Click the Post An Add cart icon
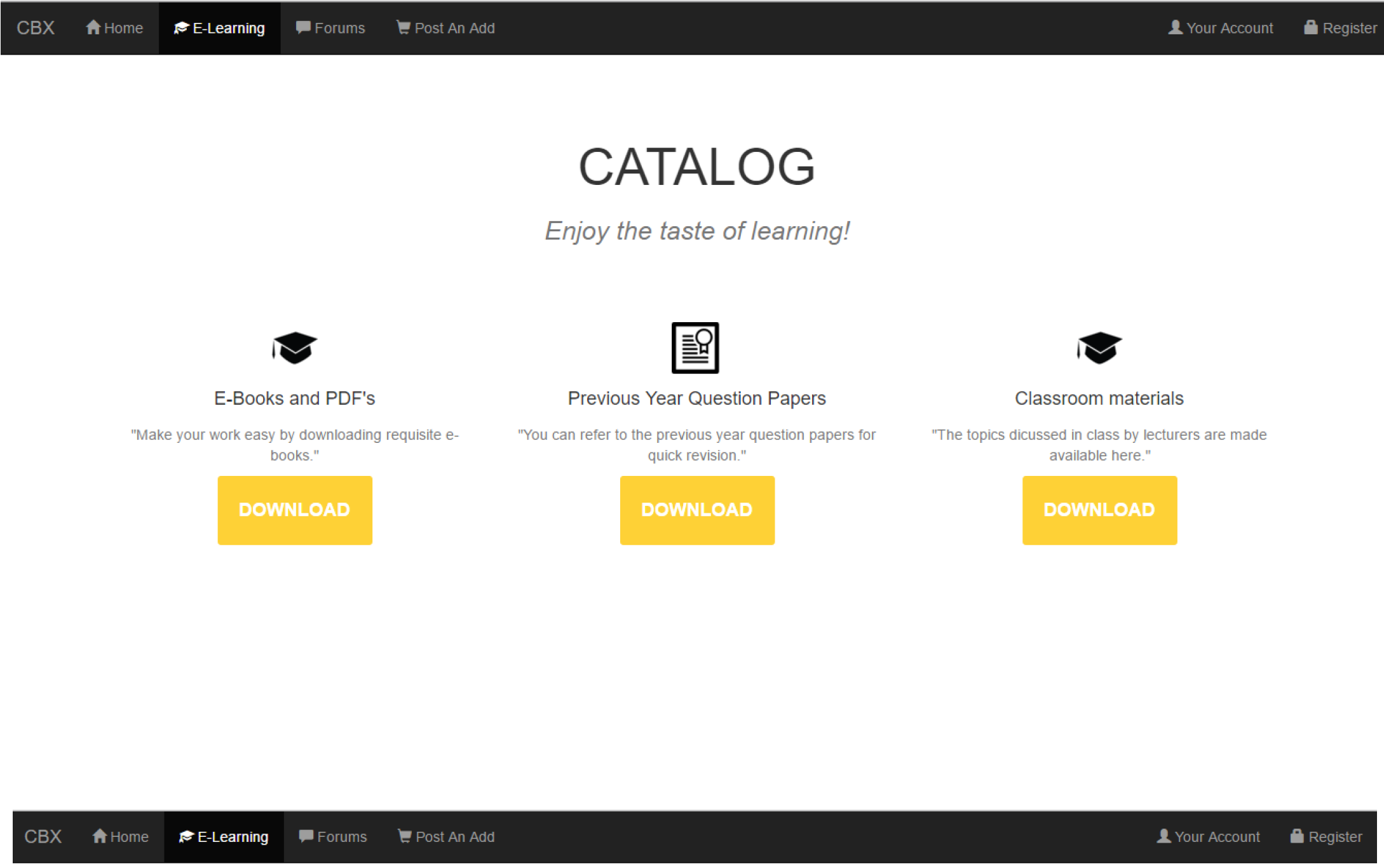 tap(403, 27)
